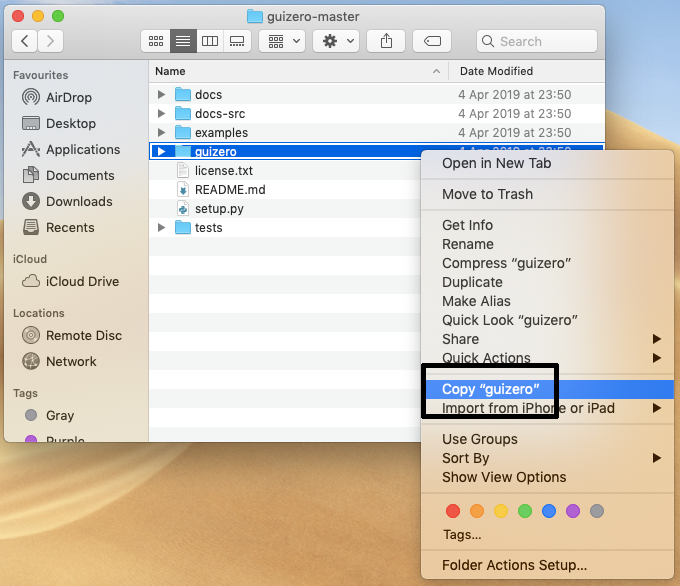
Task: Select the tests folder row
Action: click(x=285, y=227)
